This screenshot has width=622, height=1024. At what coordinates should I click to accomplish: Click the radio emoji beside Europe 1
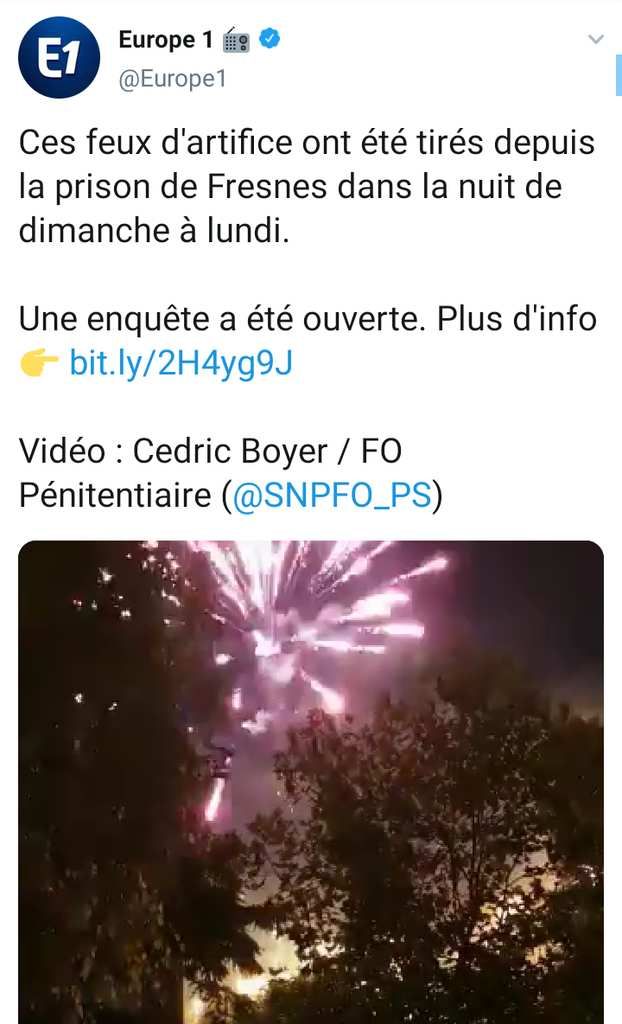tap(236, 40)
